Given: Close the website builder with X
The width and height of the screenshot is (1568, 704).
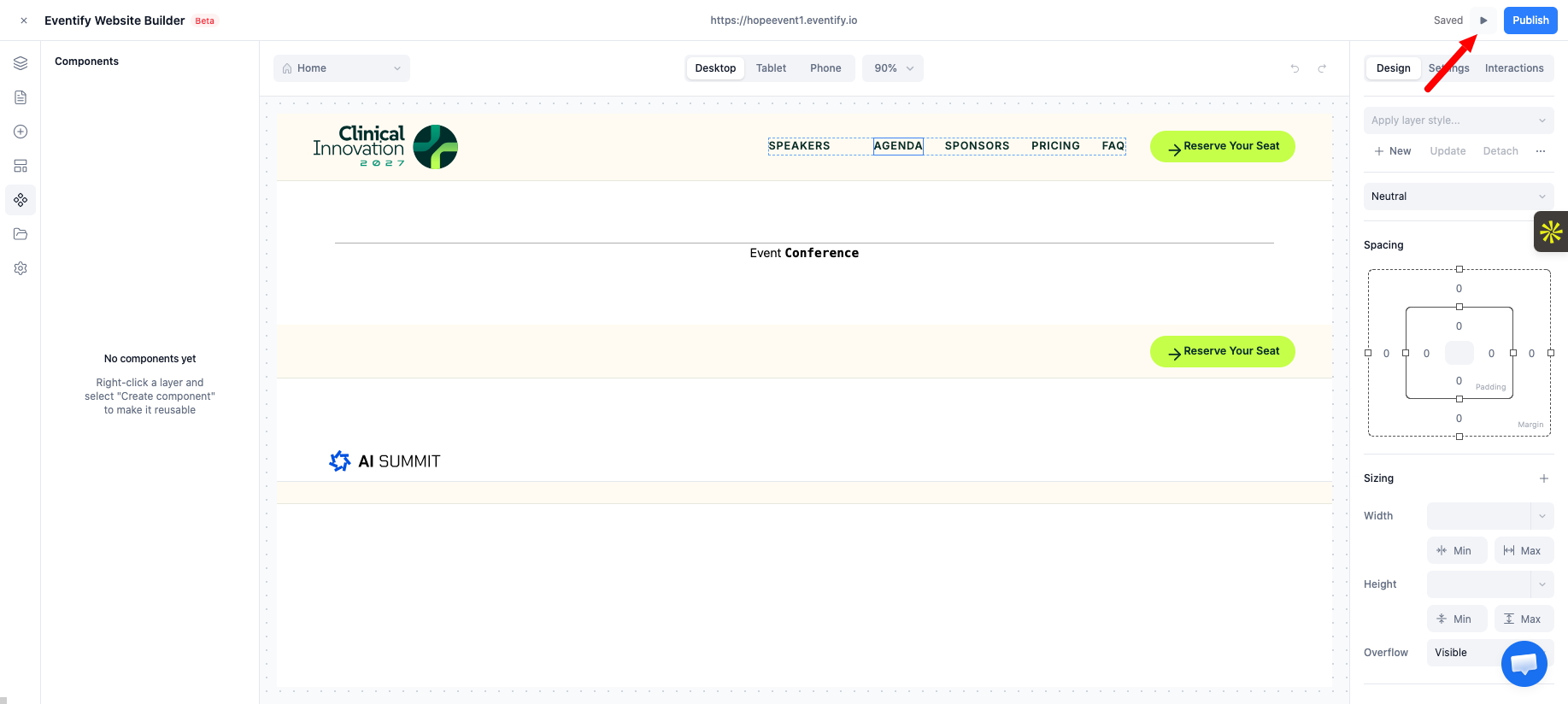Looking at the screenshot, I should tap(24, 21).
